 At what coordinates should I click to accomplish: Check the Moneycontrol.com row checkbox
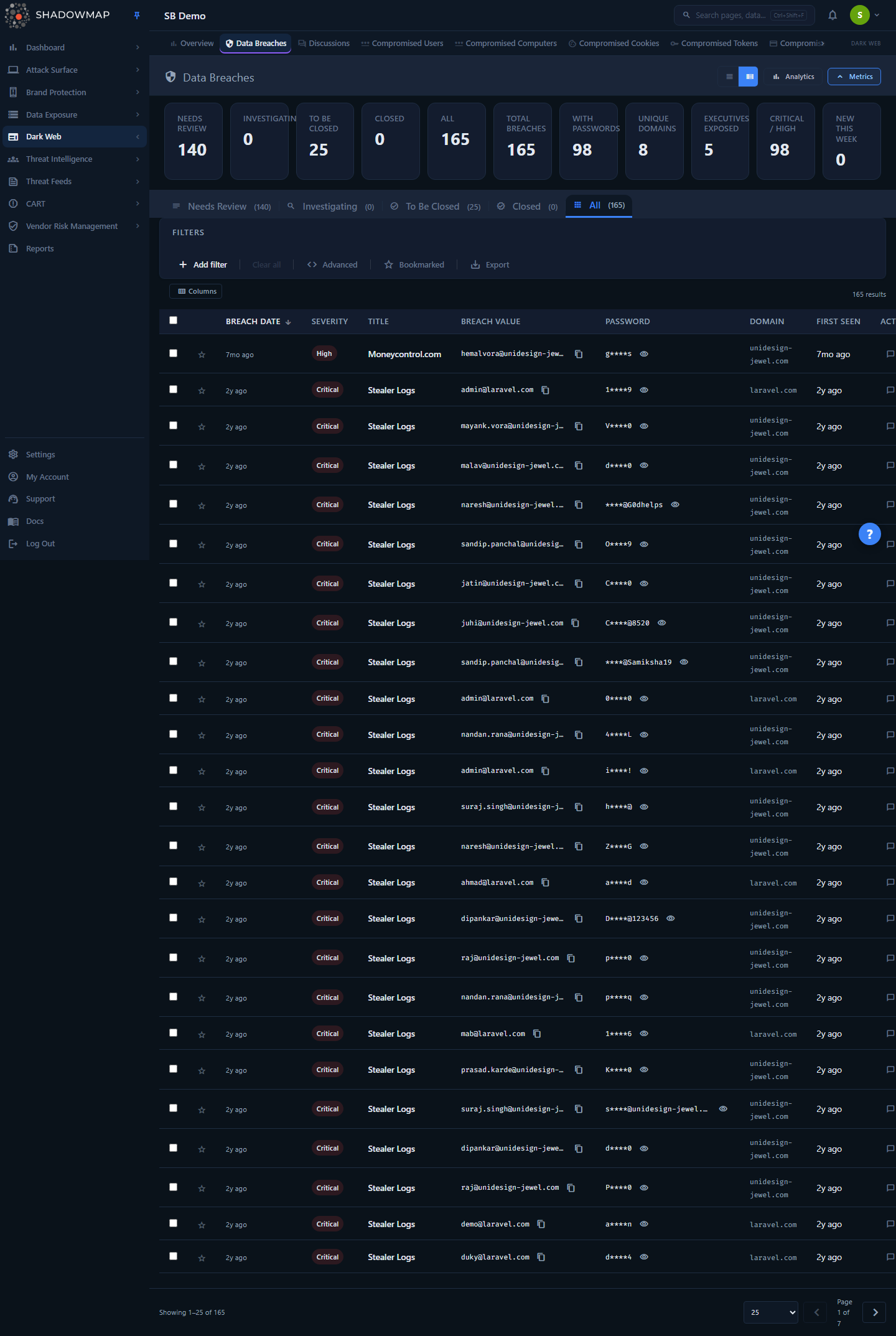174,353
